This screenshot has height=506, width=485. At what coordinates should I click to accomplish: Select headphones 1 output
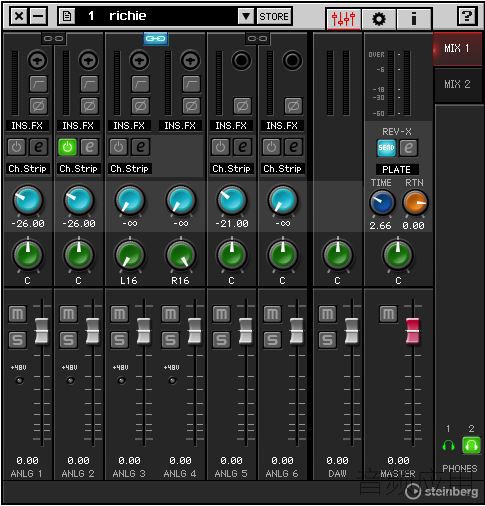coord(448,446)
